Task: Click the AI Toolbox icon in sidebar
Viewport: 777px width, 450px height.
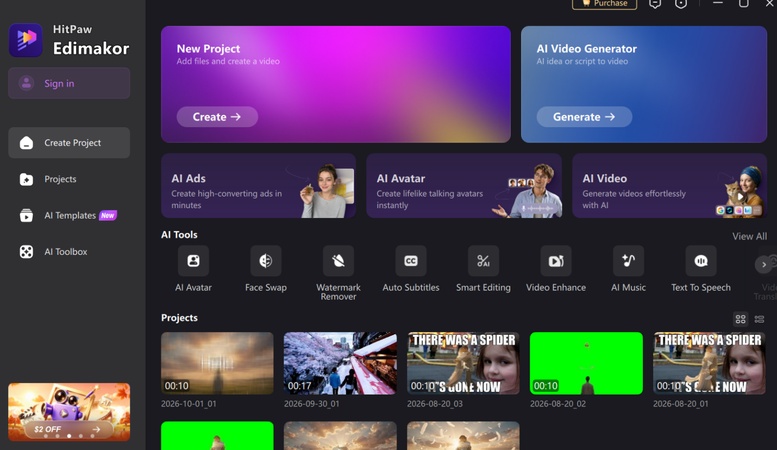Action: 26,252
